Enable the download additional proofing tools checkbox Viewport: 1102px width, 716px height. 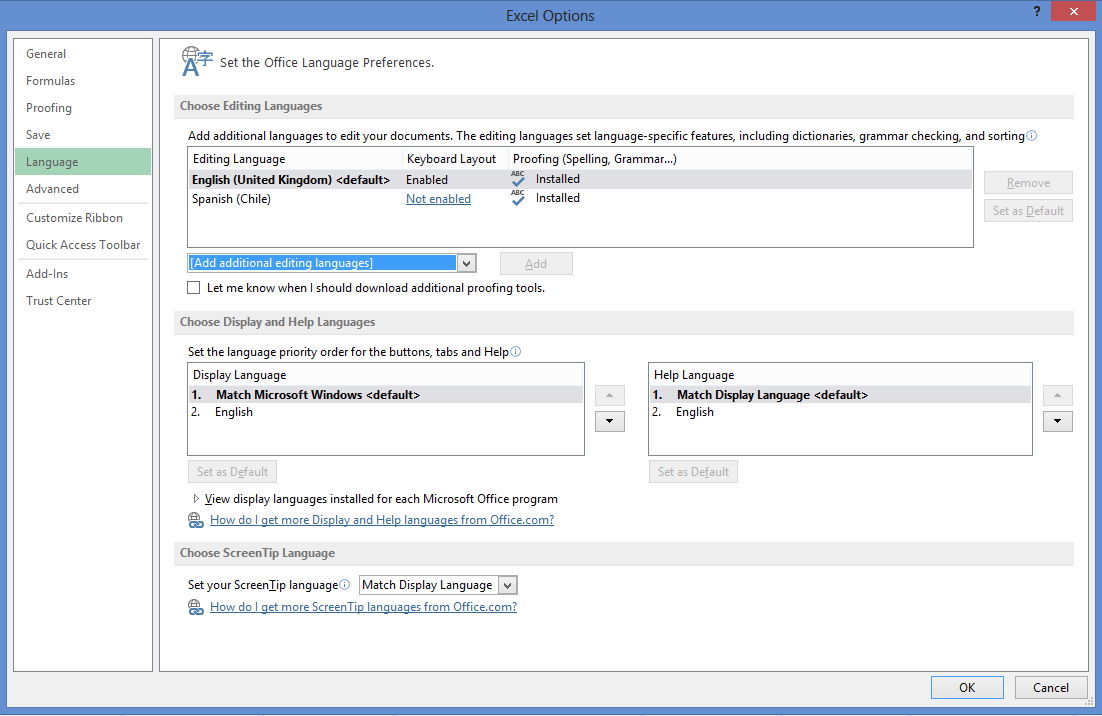pos(194,287)
